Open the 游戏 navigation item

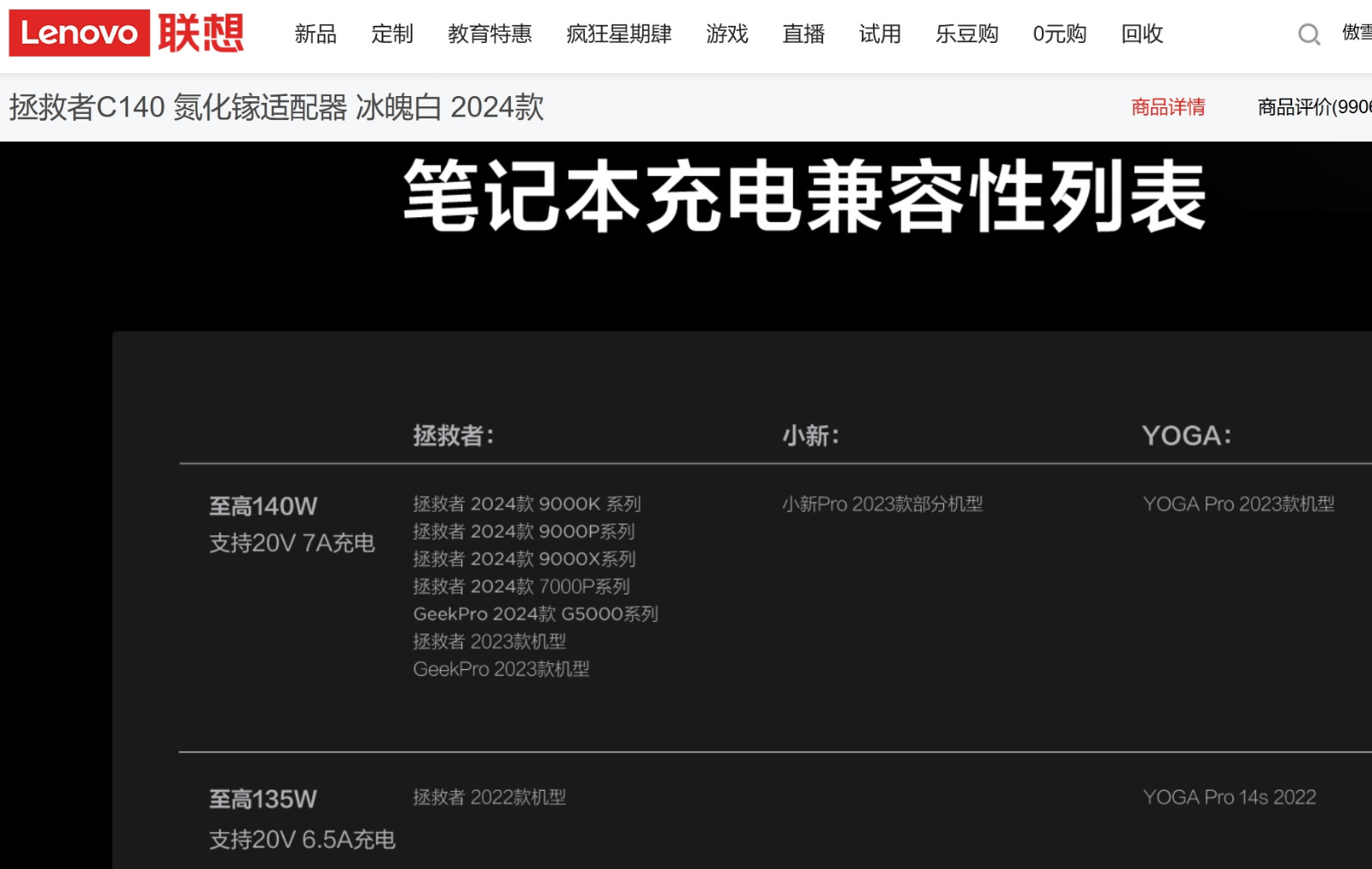point(727,34)
